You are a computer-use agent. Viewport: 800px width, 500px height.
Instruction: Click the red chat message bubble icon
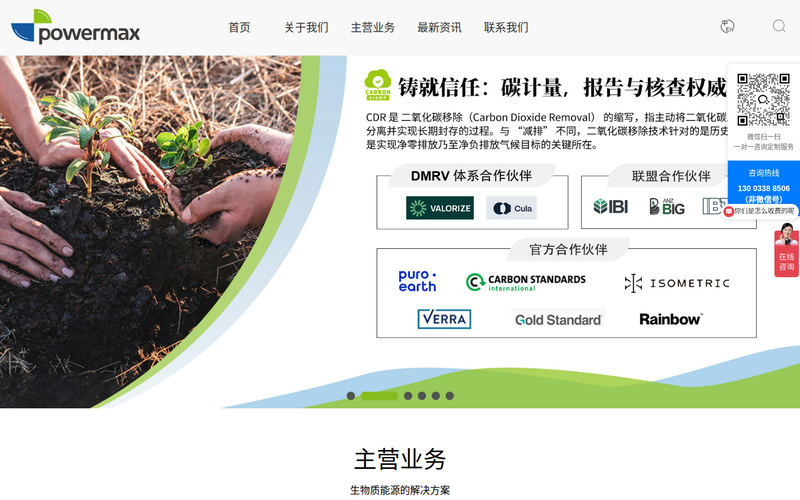(729, 211)
